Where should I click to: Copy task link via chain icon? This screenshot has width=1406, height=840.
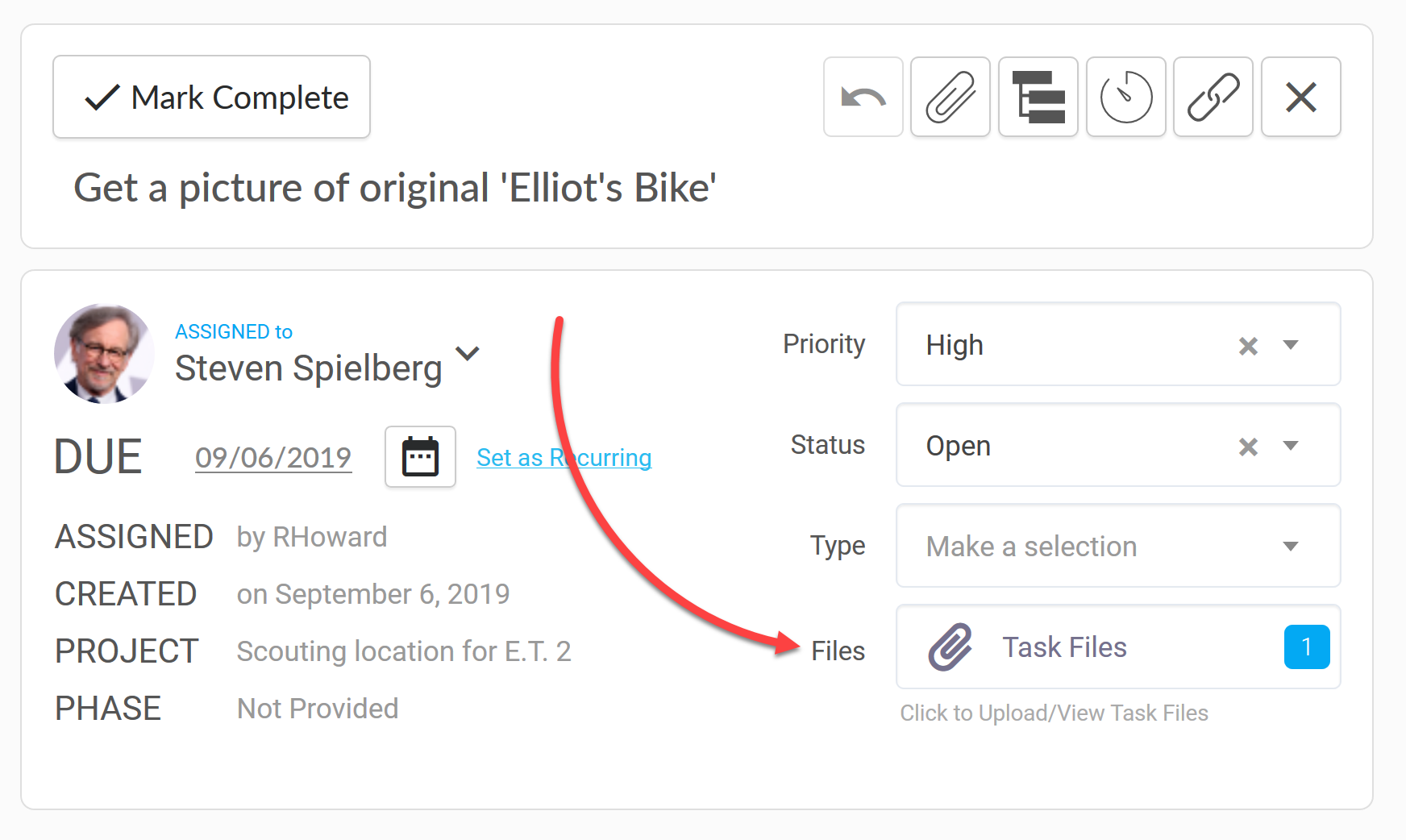tap(1213, 98)
